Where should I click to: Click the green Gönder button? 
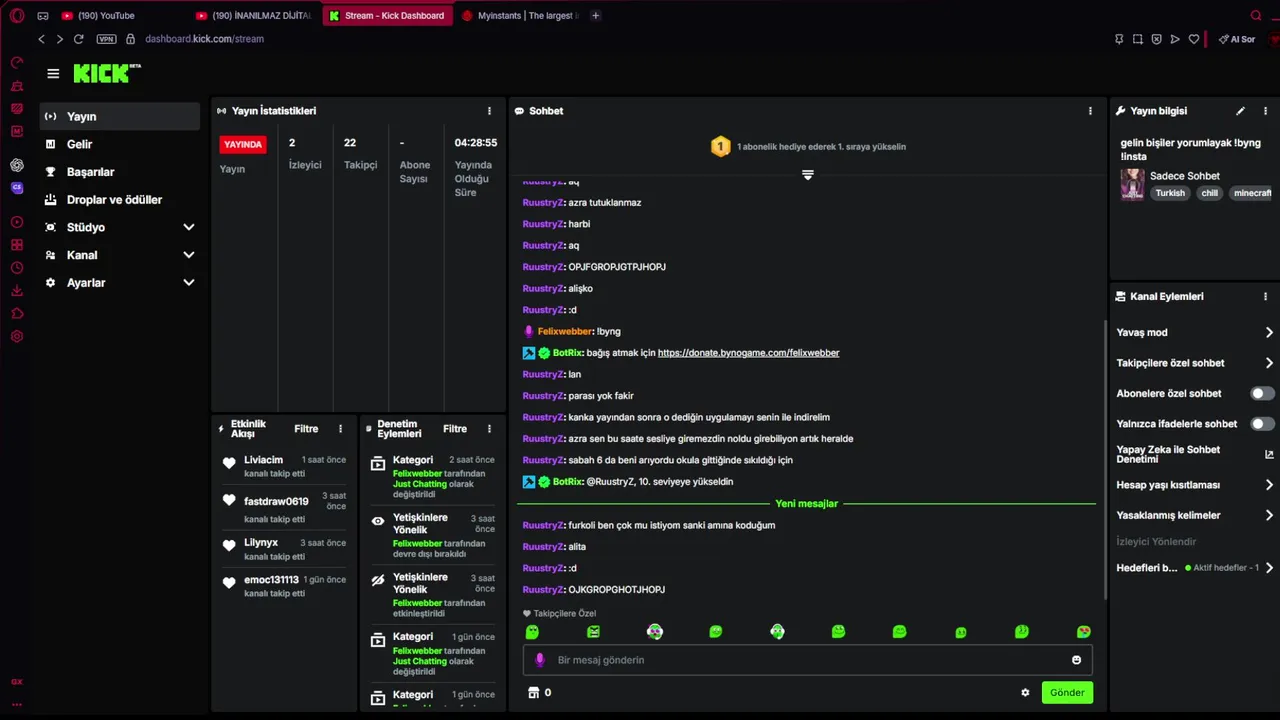tap(1067, 692)
